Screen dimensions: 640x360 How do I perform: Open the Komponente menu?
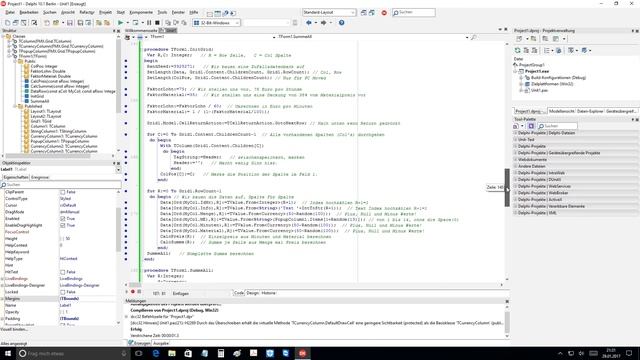tap(141, 13)
